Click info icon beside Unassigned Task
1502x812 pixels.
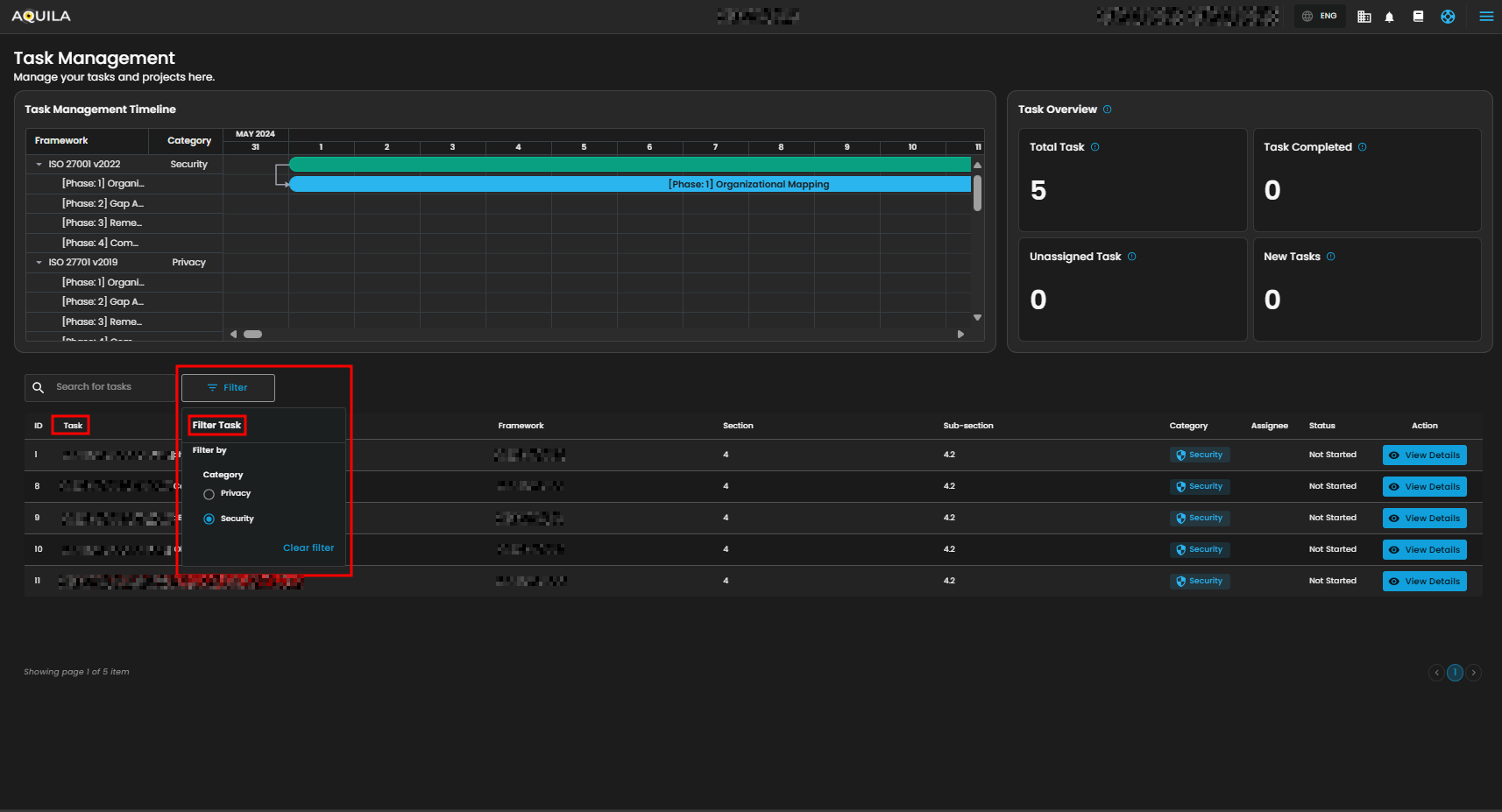pos(1132,257)
